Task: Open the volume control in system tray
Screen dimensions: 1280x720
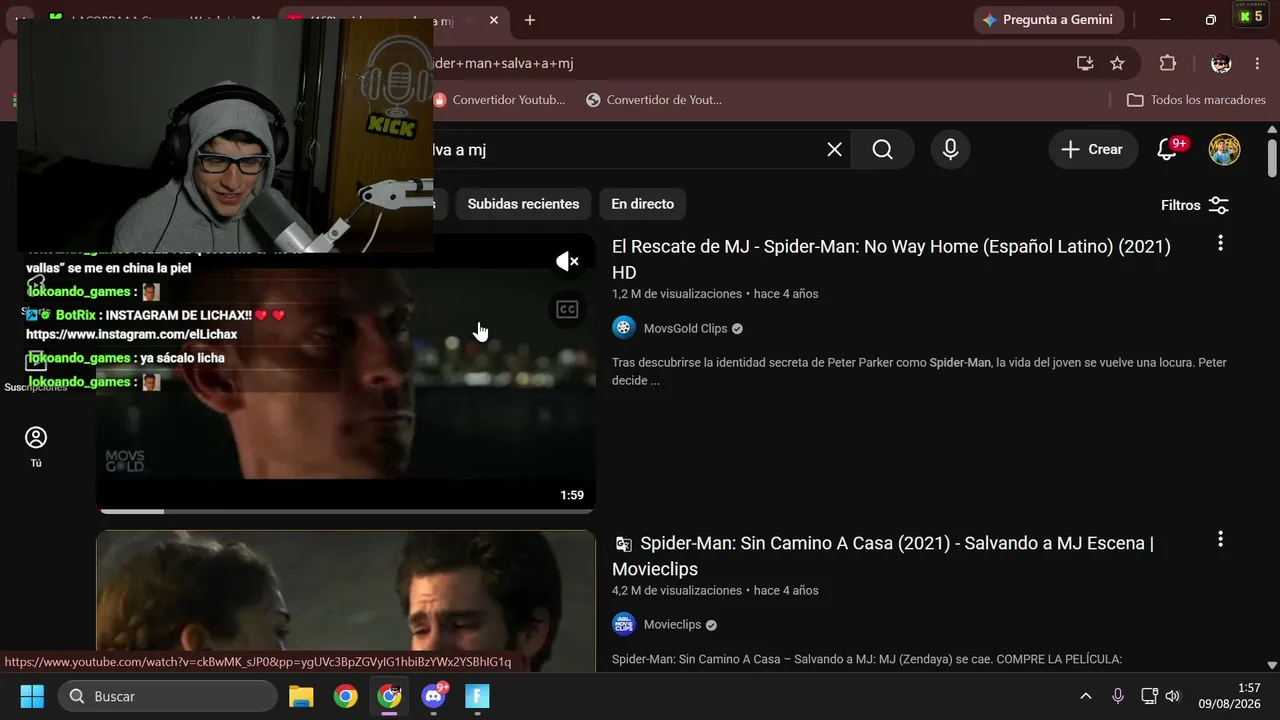Action: pyautogui.click(x=1173, y=696)
